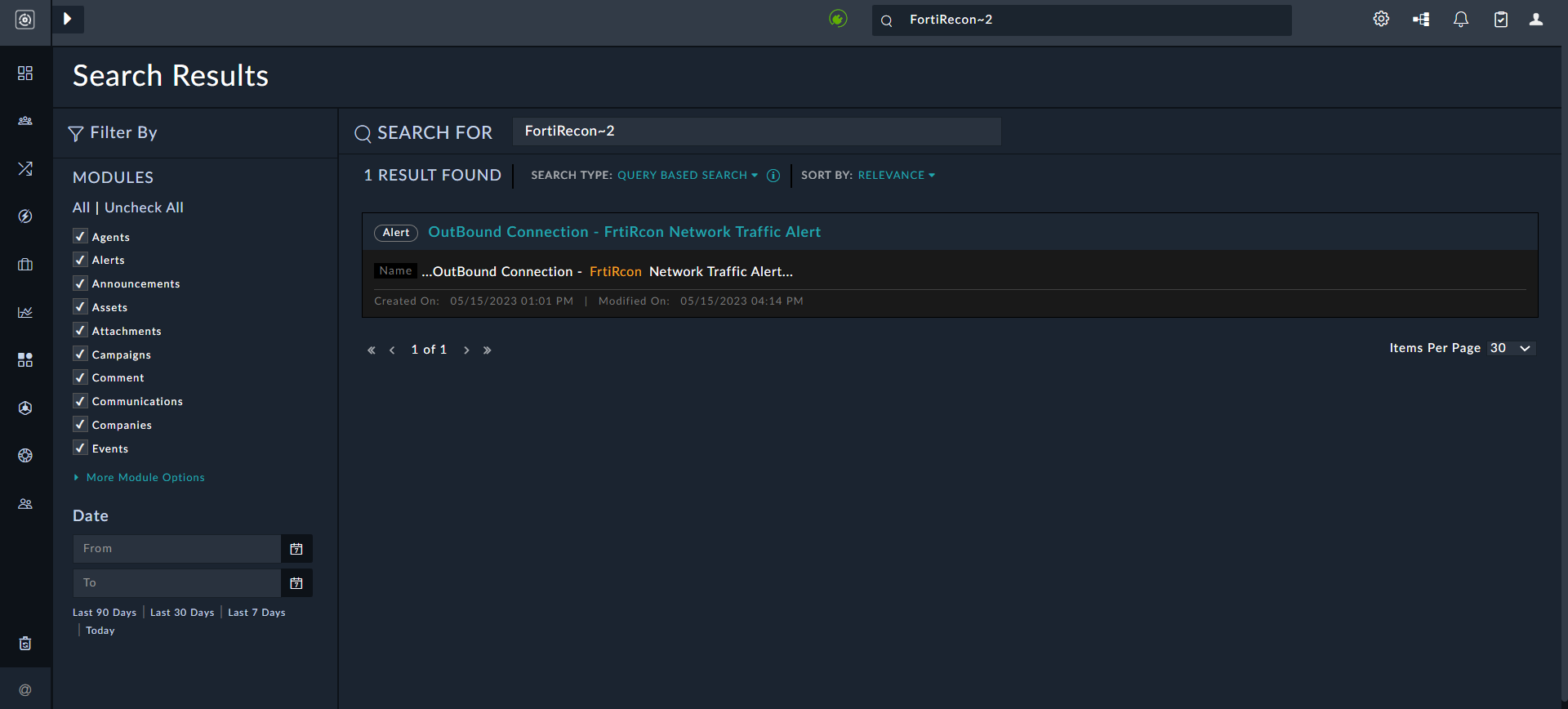Open the To date calendar icon

296,583
